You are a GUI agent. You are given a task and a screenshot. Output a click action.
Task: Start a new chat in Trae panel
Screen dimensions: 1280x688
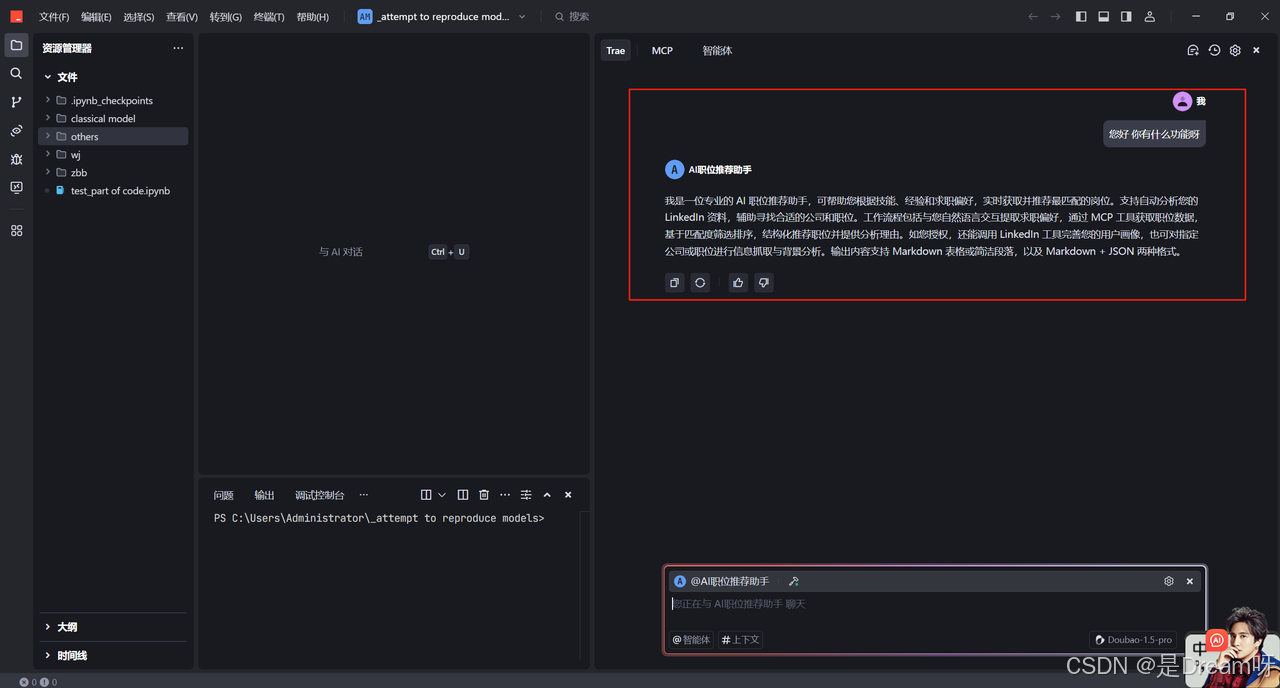(1193, 50)
